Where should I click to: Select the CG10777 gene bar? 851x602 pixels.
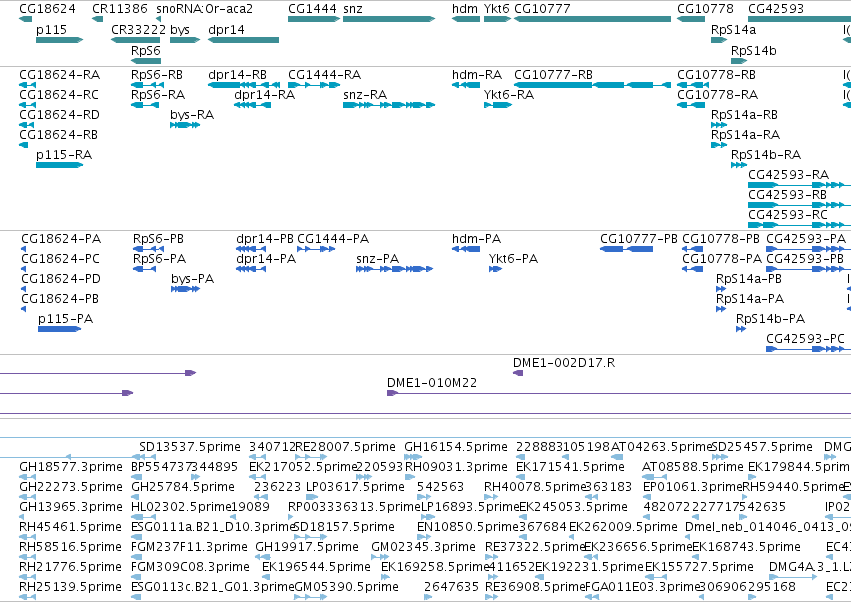592,19
